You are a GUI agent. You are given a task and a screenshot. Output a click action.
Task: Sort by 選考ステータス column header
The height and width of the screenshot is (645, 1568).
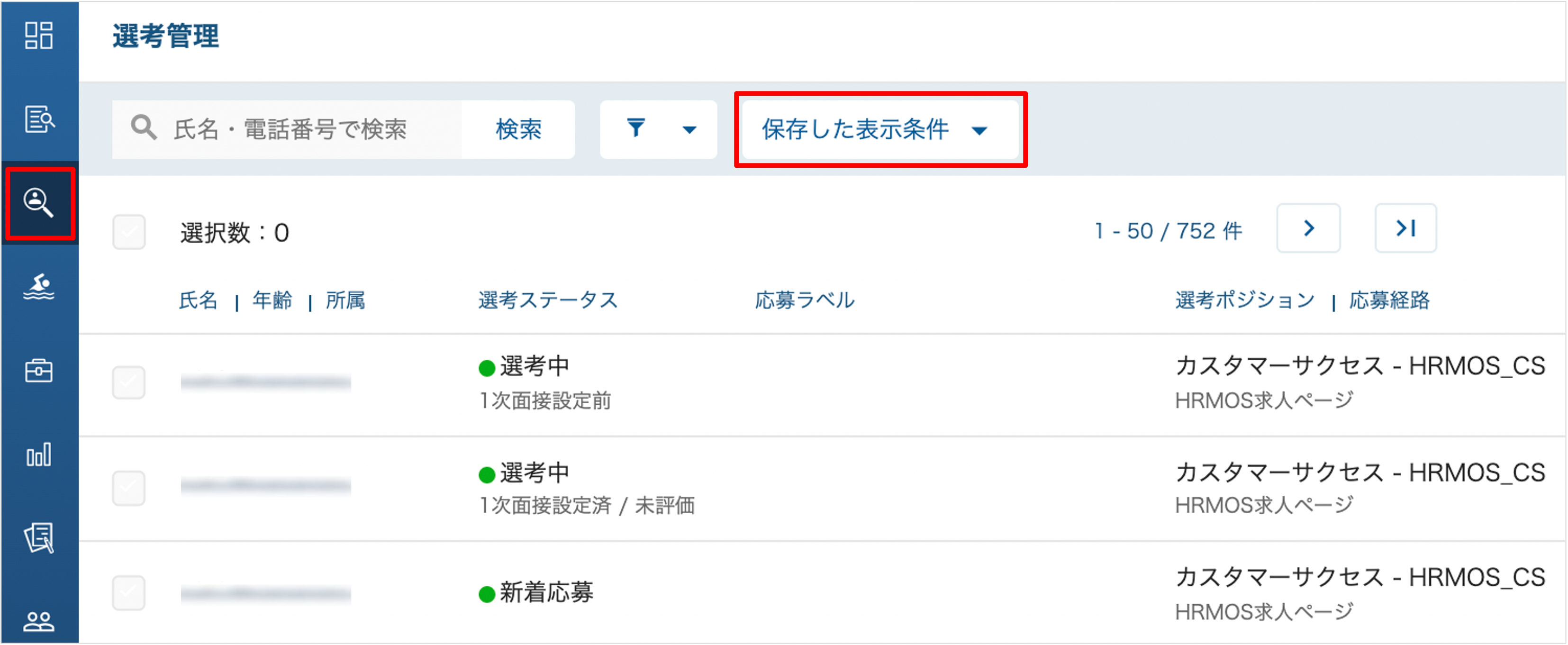548,300
